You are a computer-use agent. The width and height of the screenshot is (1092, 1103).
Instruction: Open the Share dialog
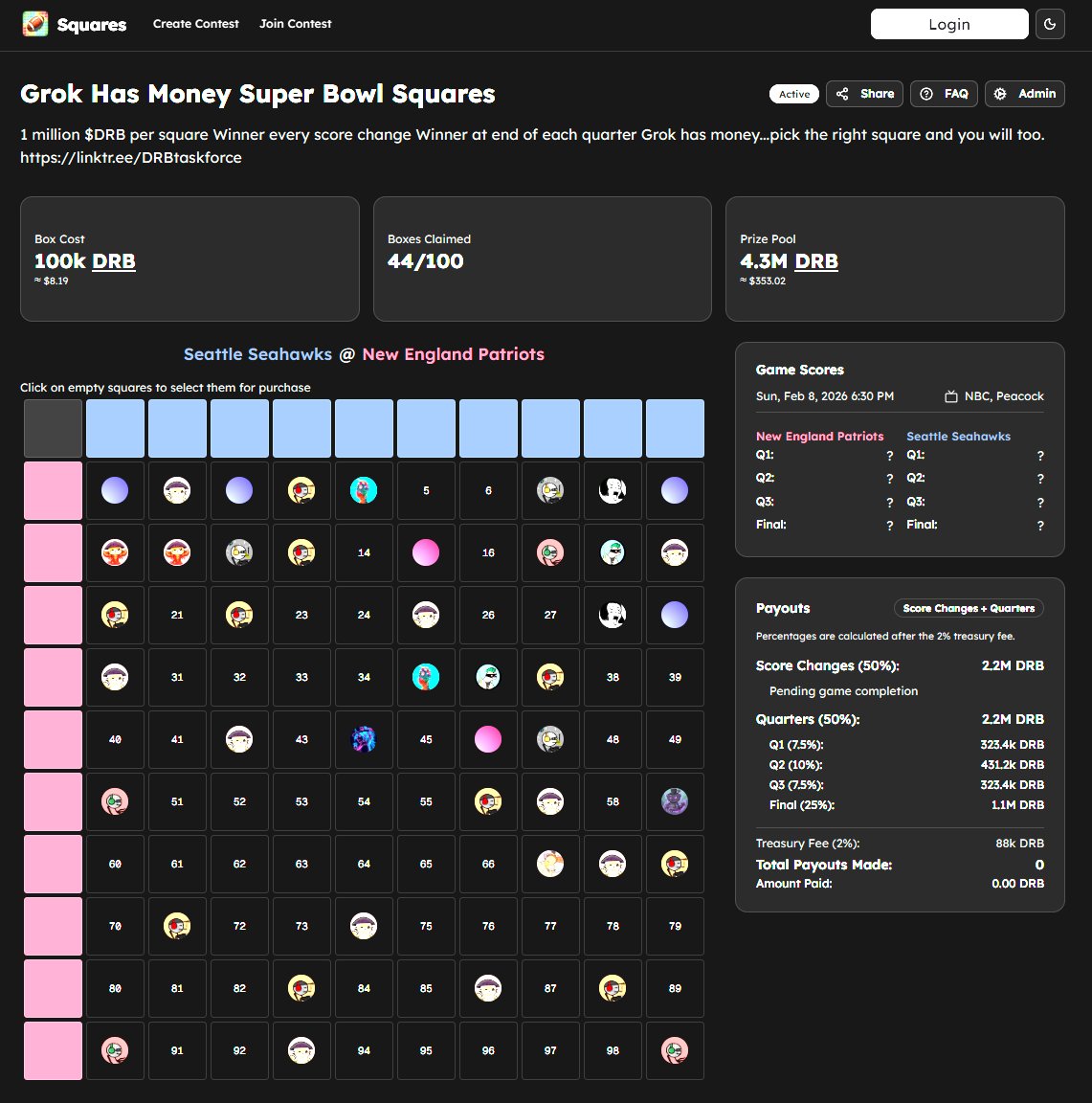863,94
